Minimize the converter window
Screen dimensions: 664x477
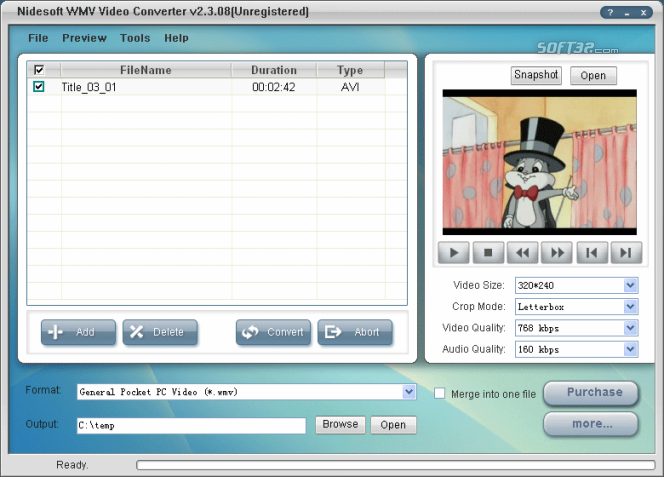point(627,13)
